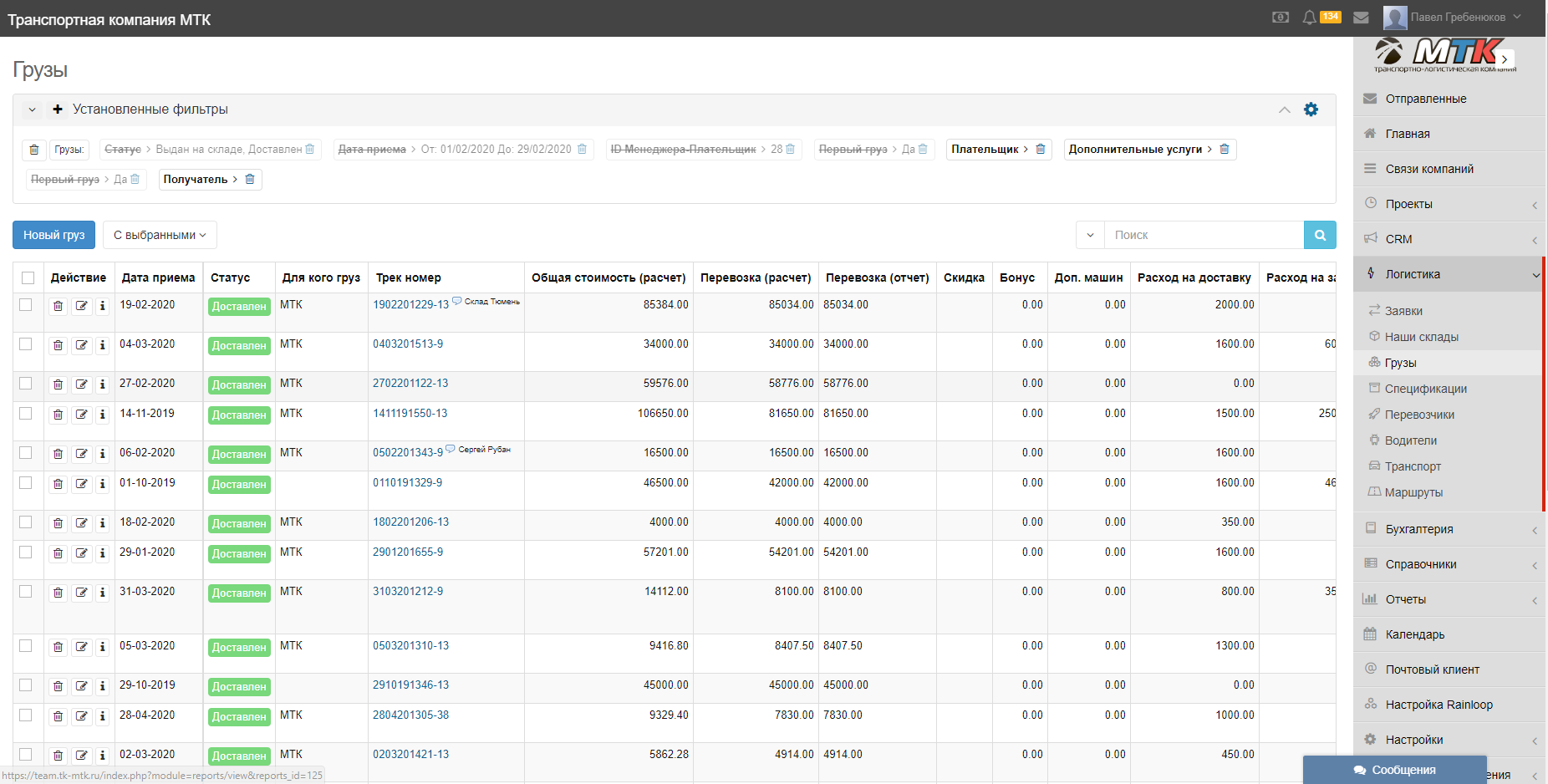Image resolution: width=1548 pixels, height=784 pixels.
Task: Open Заявки under Логистика
Action: (1403, 311)
